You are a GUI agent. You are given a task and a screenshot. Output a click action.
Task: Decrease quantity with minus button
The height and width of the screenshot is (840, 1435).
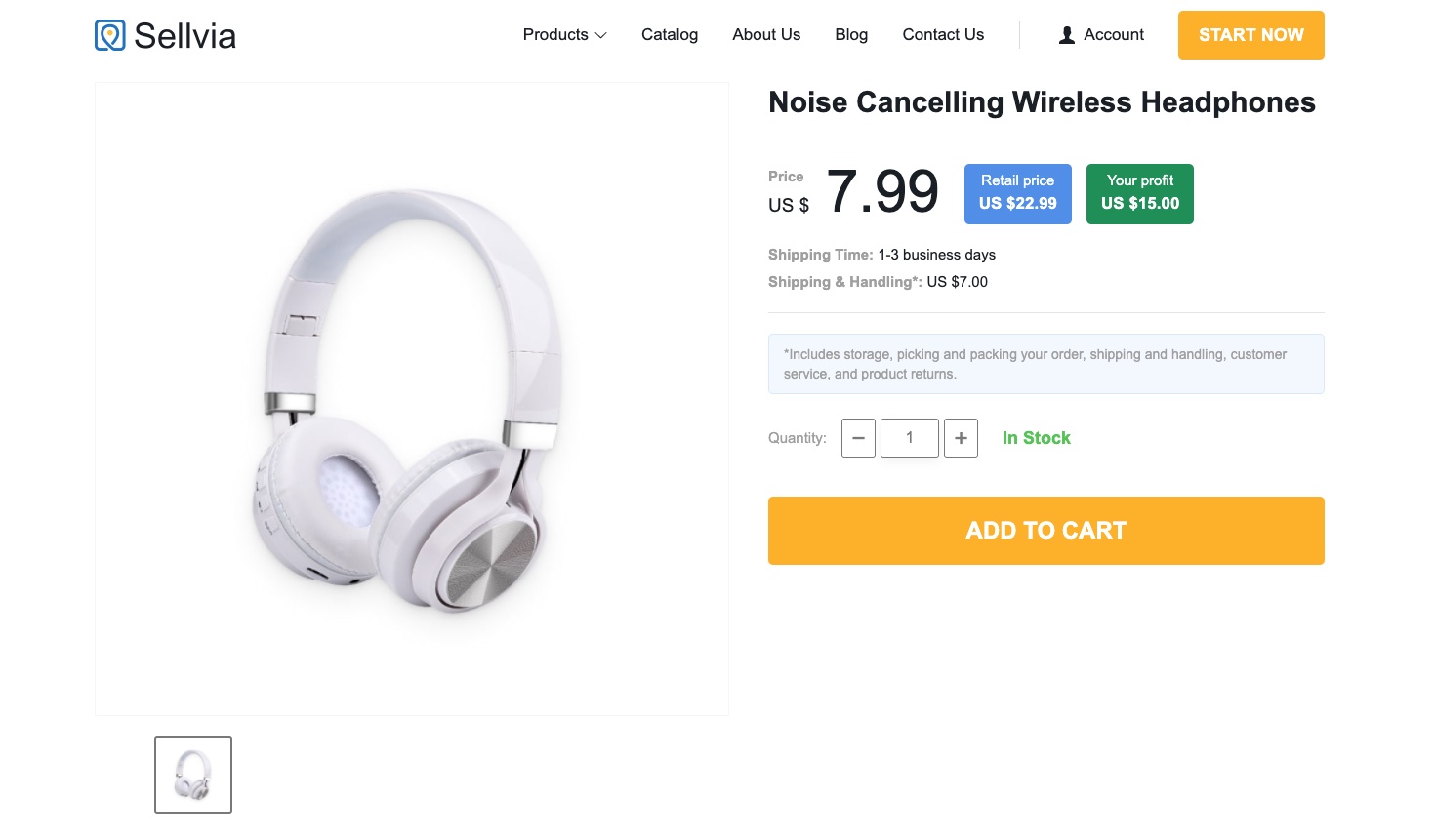858,438
